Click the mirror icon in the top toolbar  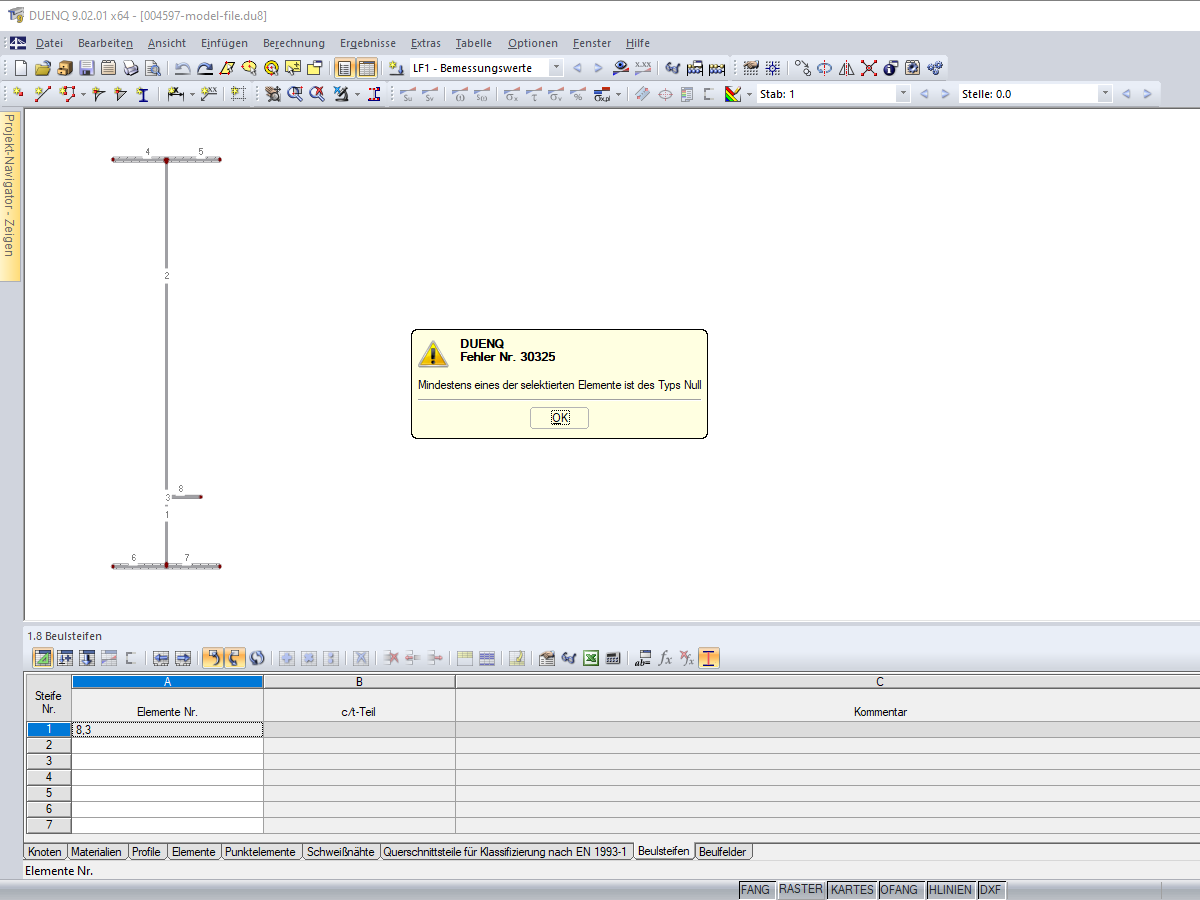[x=846, y=68]
